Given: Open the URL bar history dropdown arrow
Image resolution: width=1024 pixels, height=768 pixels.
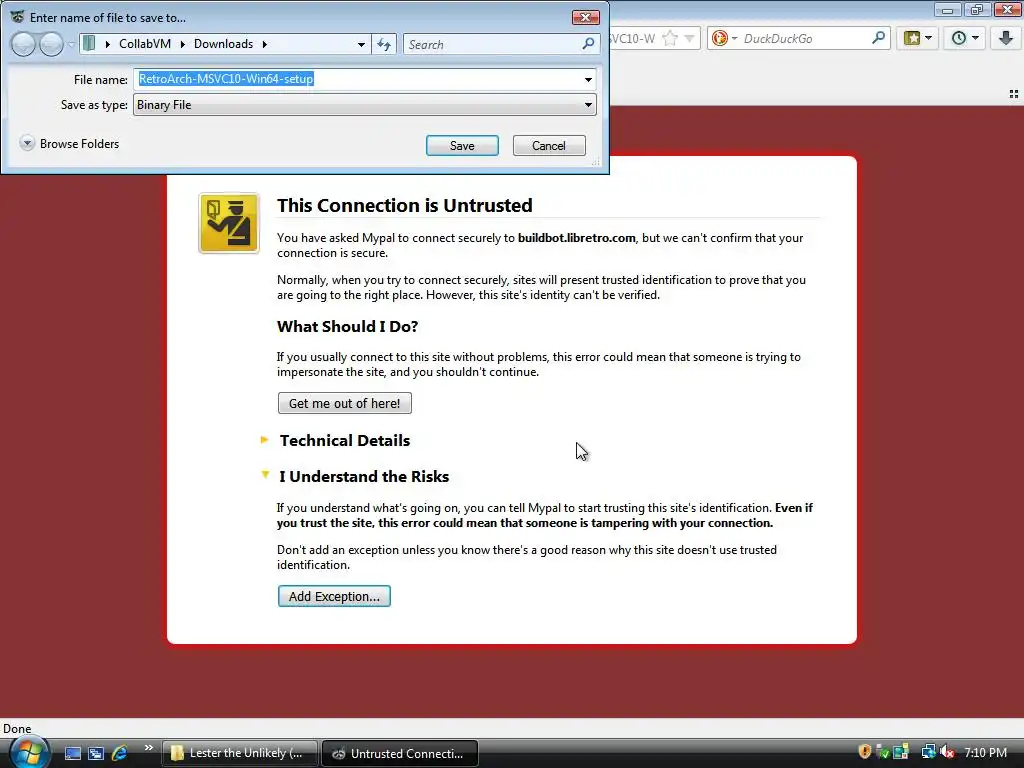Looking at the screenshot, I should point(689,39).
